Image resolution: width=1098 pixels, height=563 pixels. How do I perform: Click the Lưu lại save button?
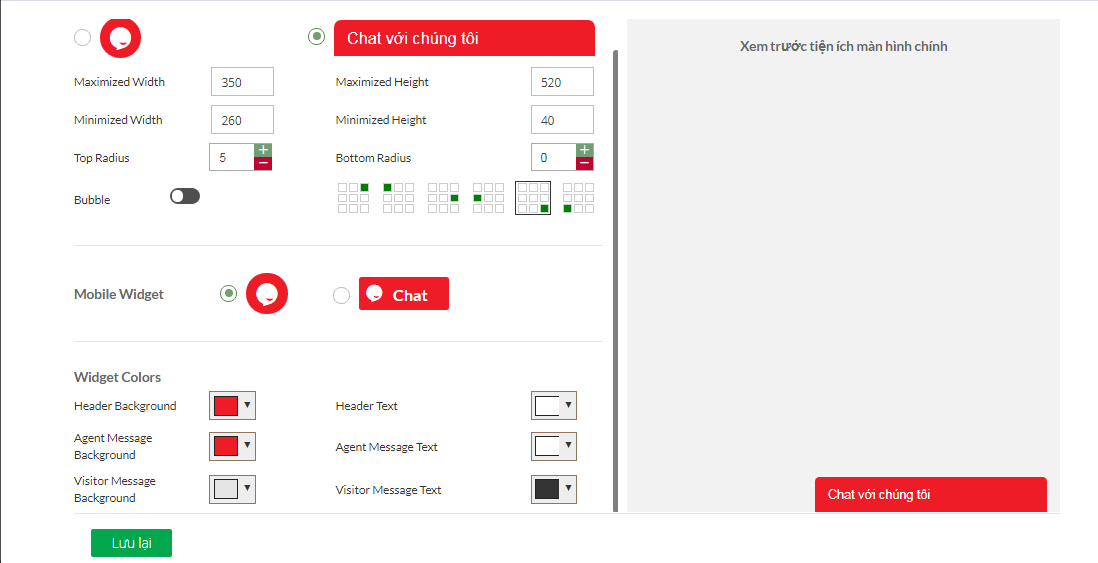(131, 543)
